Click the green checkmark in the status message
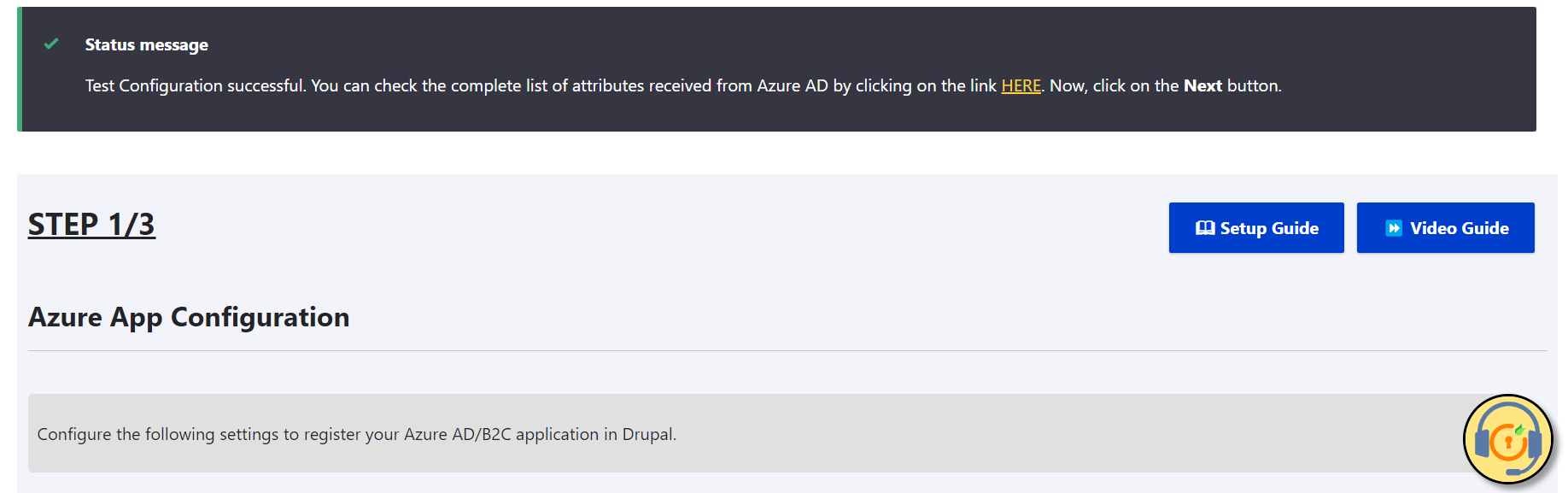Viewport: 1568px width, 493px height. (50, 44)
